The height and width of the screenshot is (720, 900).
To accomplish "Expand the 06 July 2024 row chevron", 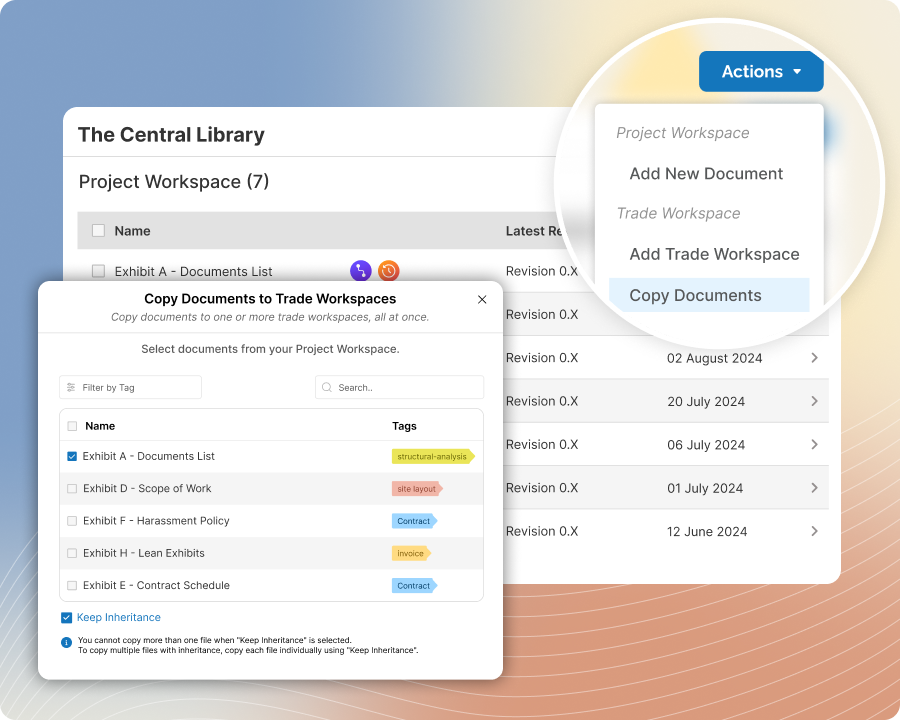I will click(814, 444).
